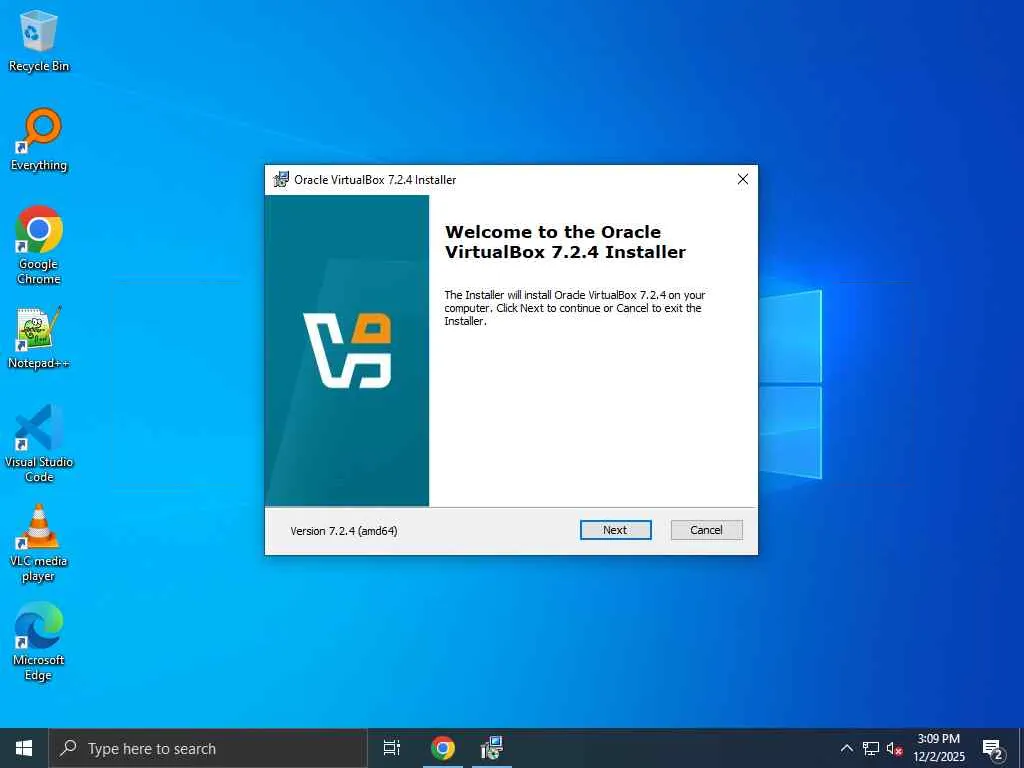Open network status in system tray
The image size is (1024, 768).
(x=871, y=748)
